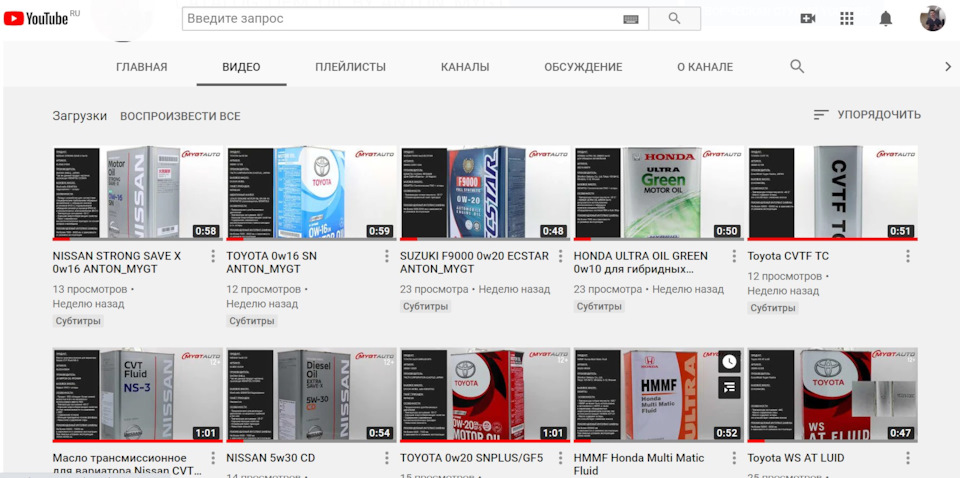960x478 pixels.
Task: Open Toyota WS AT LUID video title
Action: coord(796,458)
